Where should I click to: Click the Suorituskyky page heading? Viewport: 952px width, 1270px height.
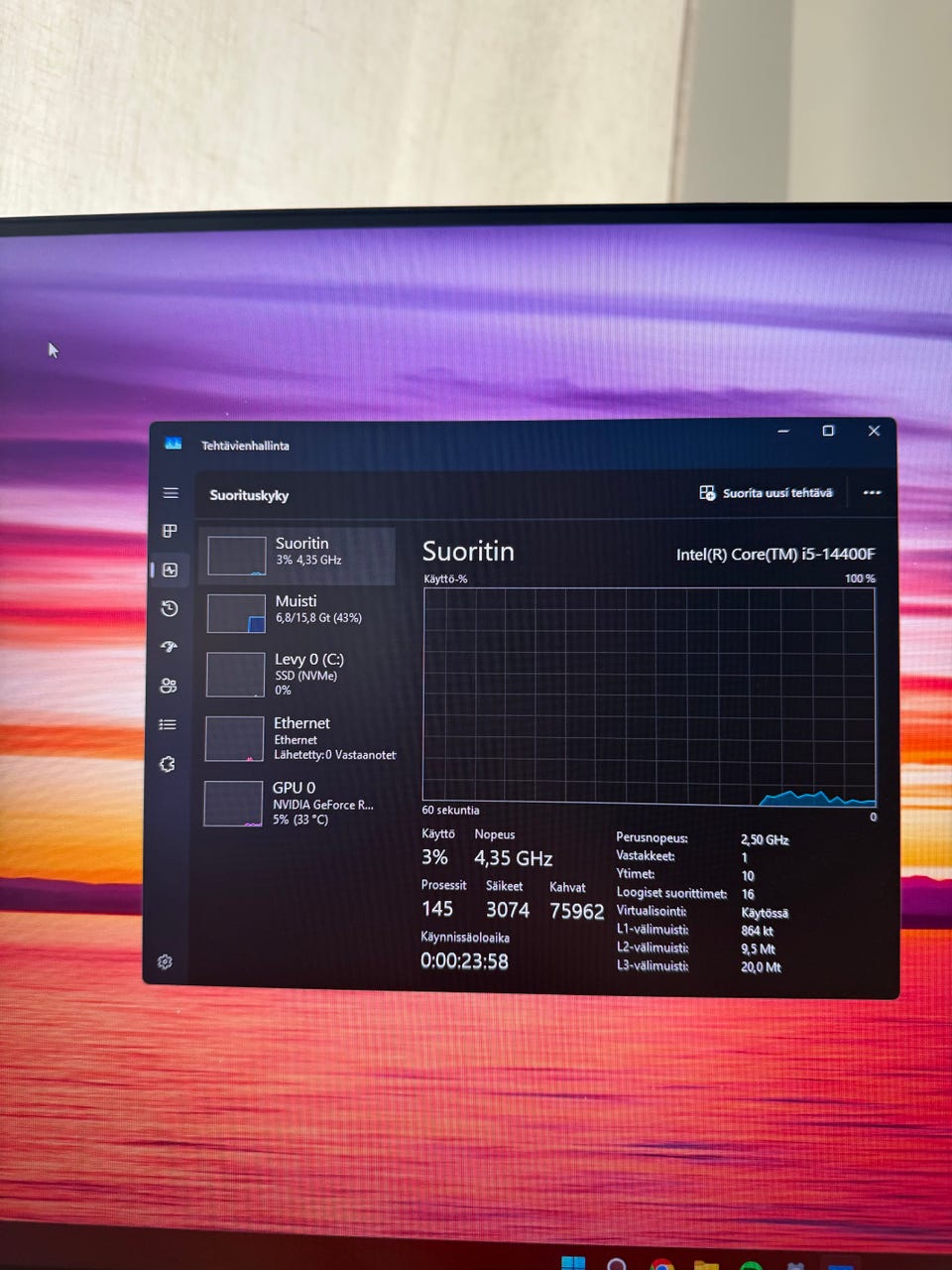click(249, 495)
